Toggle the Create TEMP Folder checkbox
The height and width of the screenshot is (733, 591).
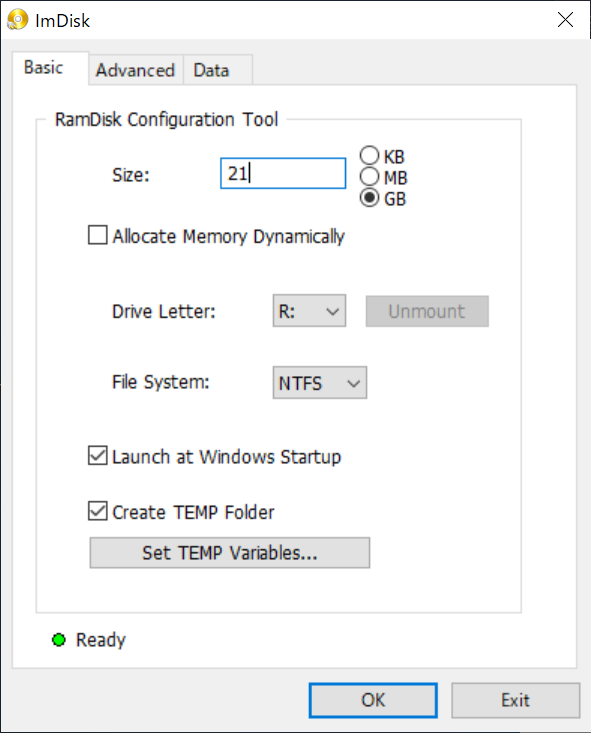pos(98,511)
